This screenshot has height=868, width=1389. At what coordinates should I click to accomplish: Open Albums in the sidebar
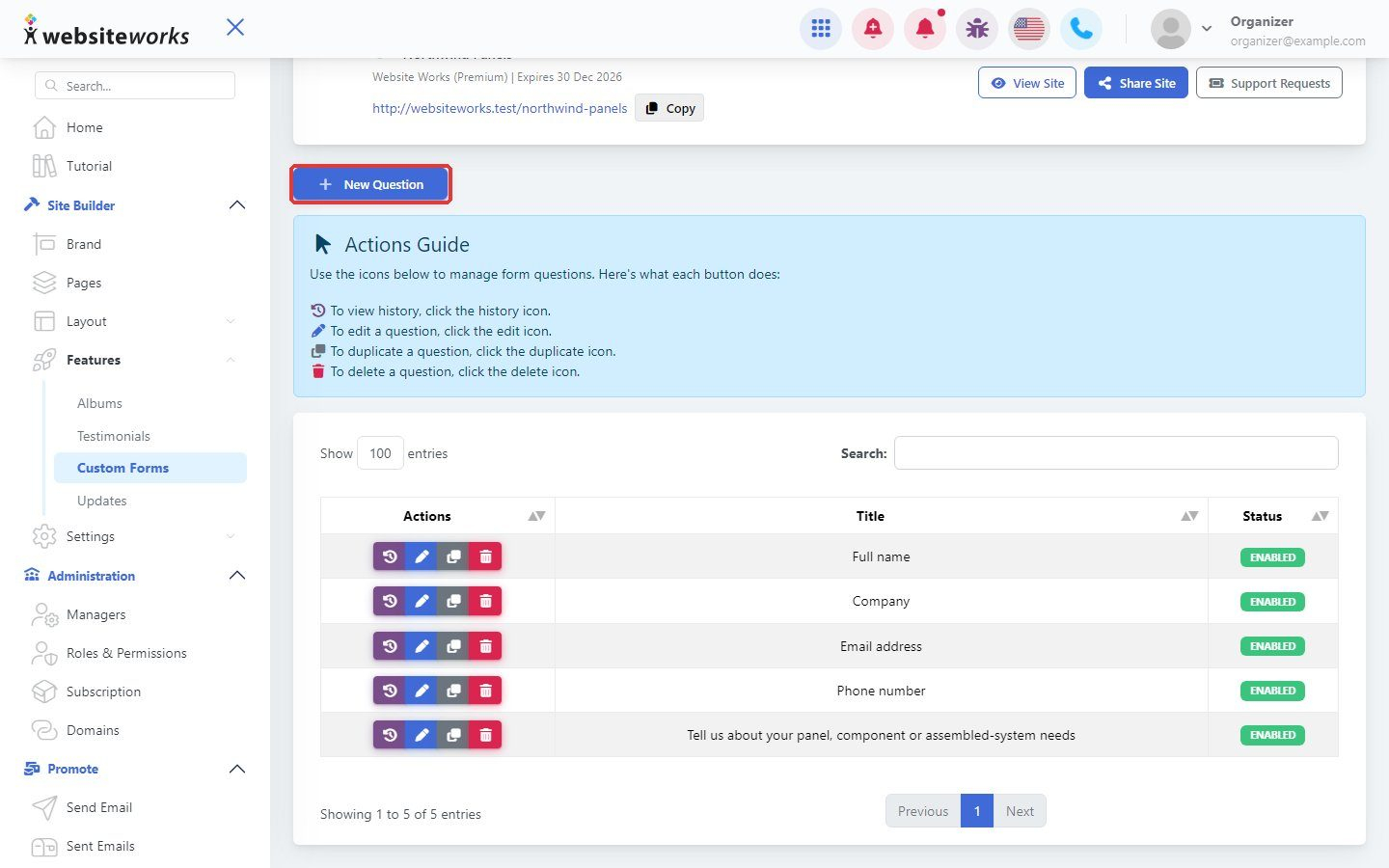pos(99,403)
